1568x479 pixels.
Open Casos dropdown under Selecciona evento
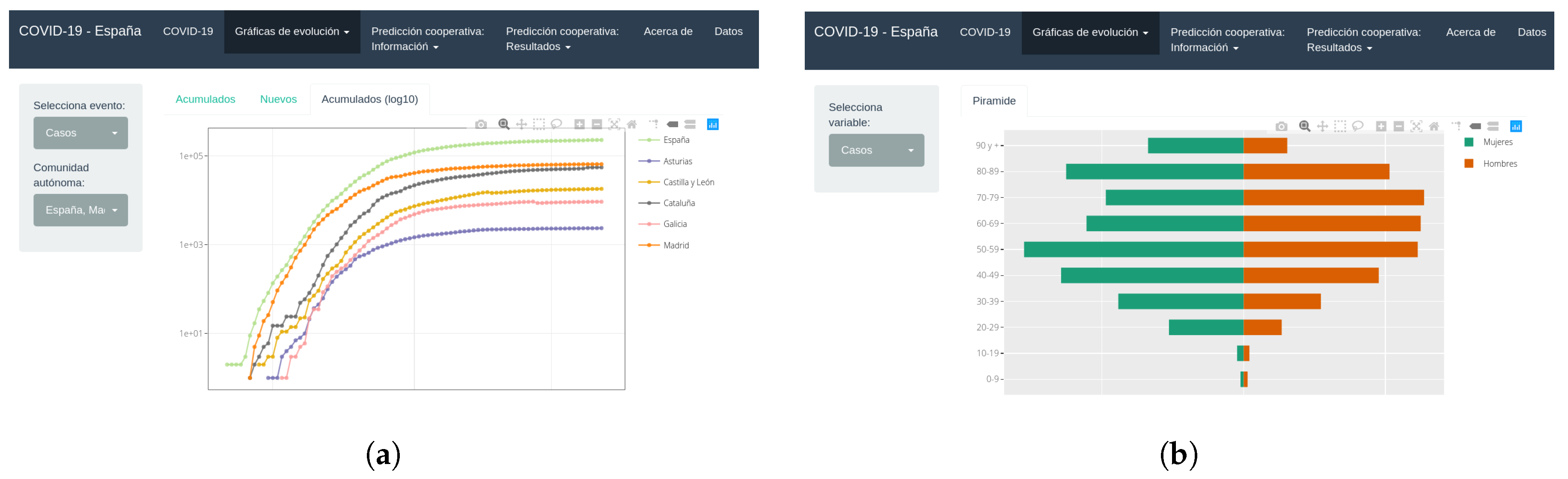click(80, 133)
